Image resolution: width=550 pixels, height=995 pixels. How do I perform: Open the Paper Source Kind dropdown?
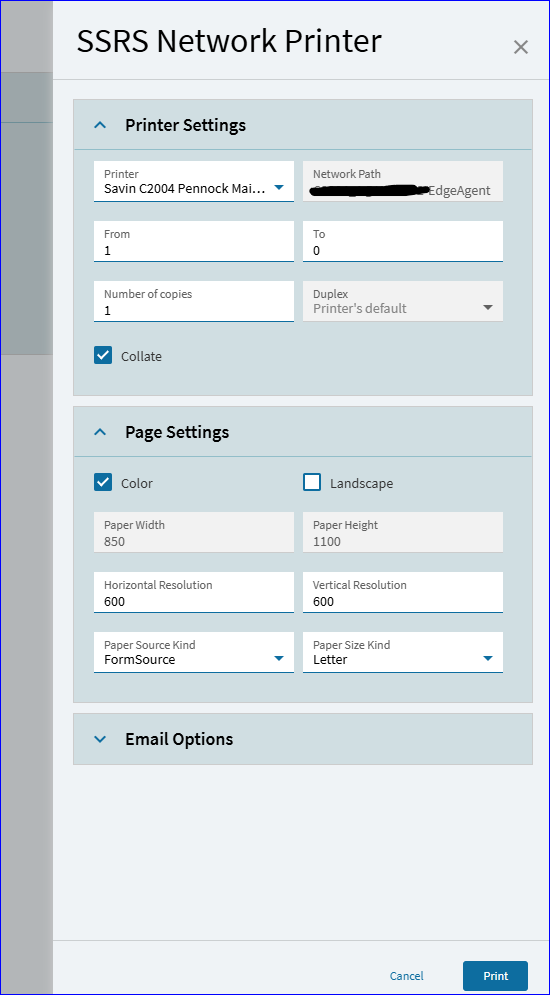click(278, 659)
